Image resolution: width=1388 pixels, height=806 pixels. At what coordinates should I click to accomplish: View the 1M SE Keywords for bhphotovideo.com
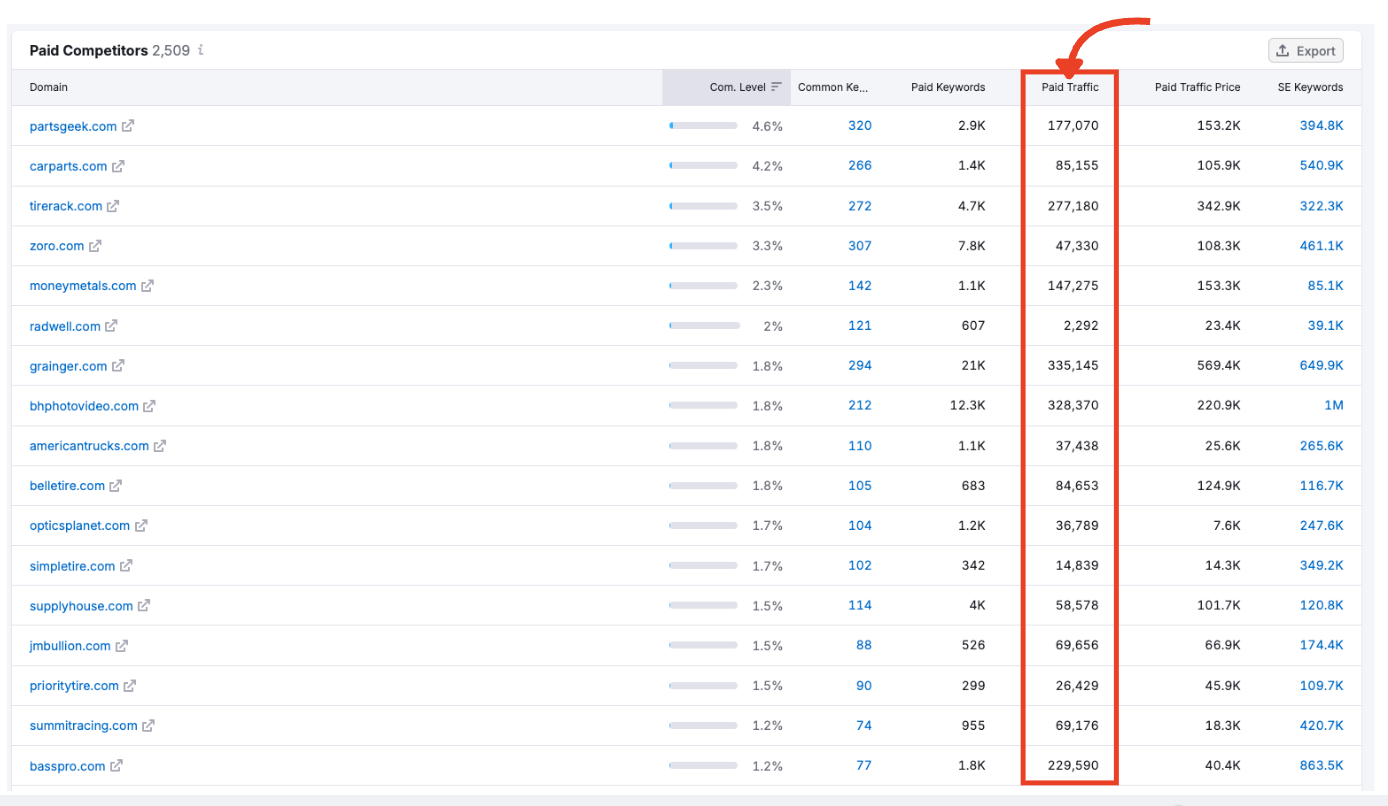pyautogui.click(x=1334, y=406)
